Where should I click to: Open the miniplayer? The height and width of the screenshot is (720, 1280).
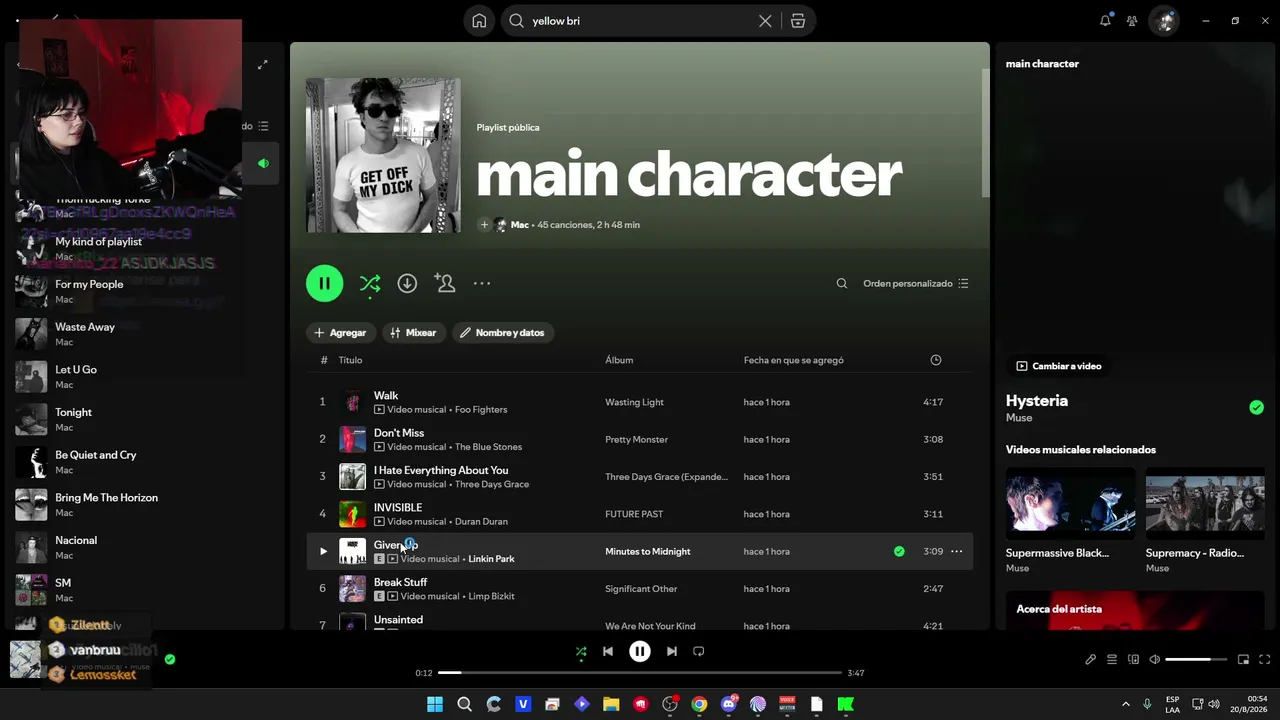(1244, 660)
